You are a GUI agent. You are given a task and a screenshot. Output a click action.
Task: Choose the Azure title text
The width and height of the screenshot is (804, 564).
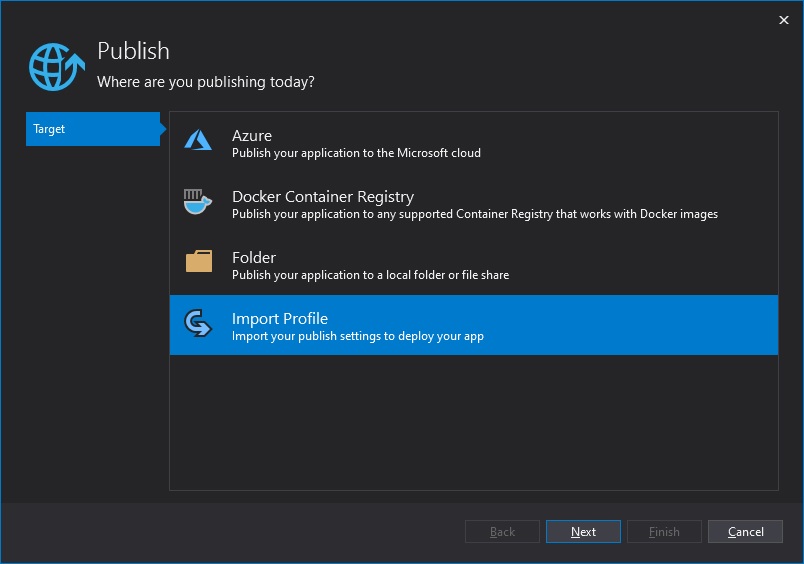[252, 136]
